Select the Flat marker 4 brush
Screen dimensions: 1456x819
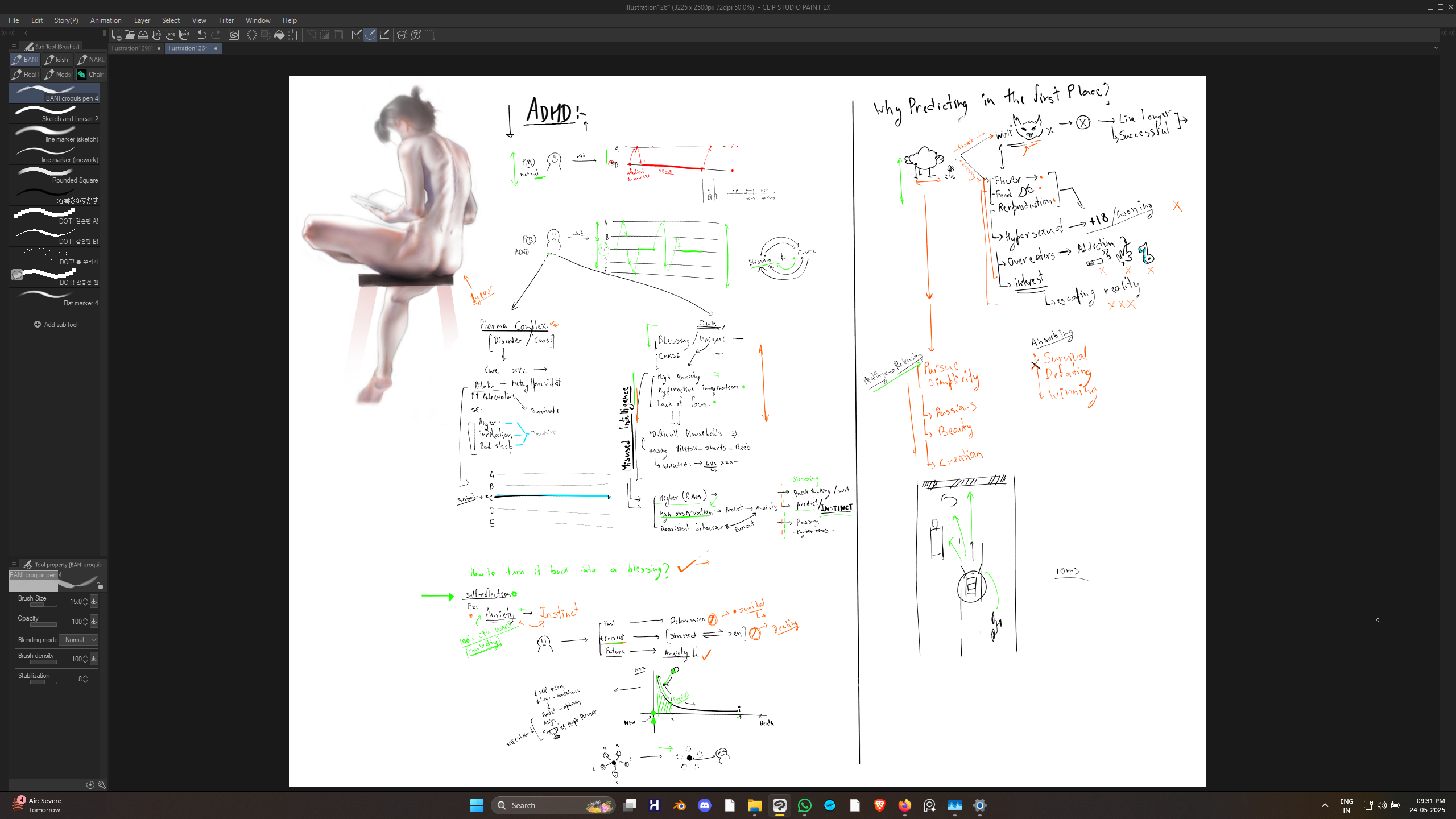click(x=55, y=298)
